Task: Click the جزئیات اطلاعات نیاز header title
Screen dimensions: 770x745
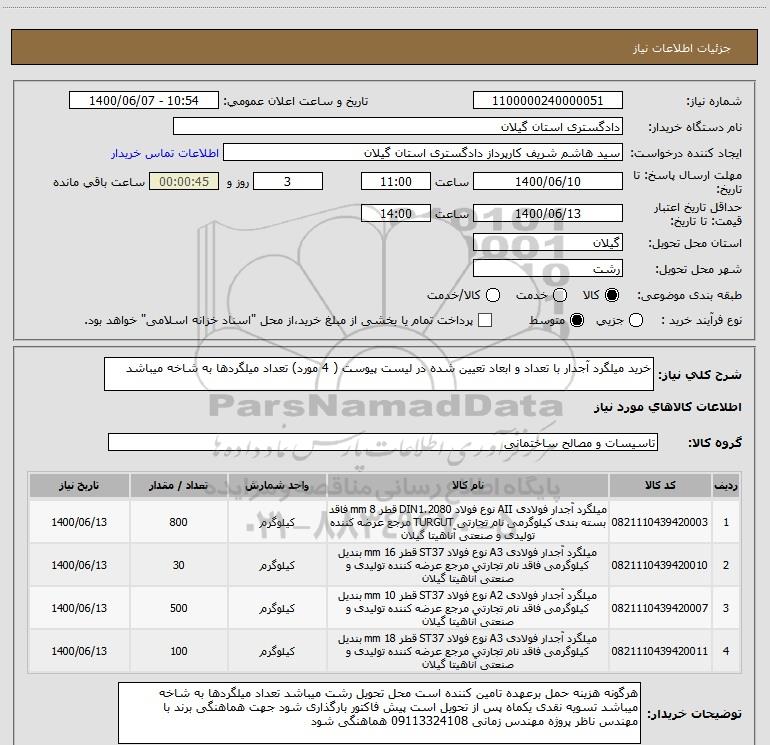Action: [682, 48]
